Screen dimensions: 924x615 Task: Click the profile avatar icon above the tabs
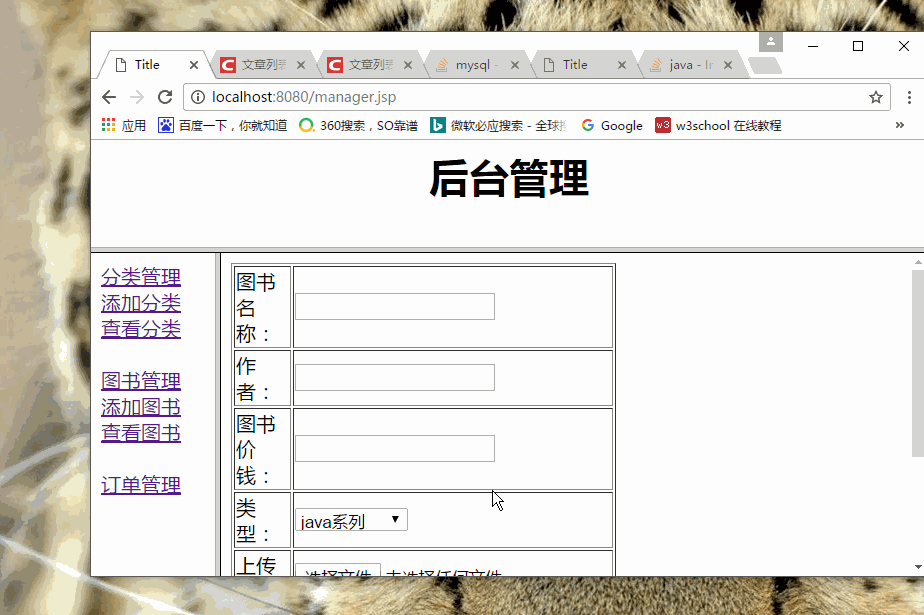pos(769,41)
